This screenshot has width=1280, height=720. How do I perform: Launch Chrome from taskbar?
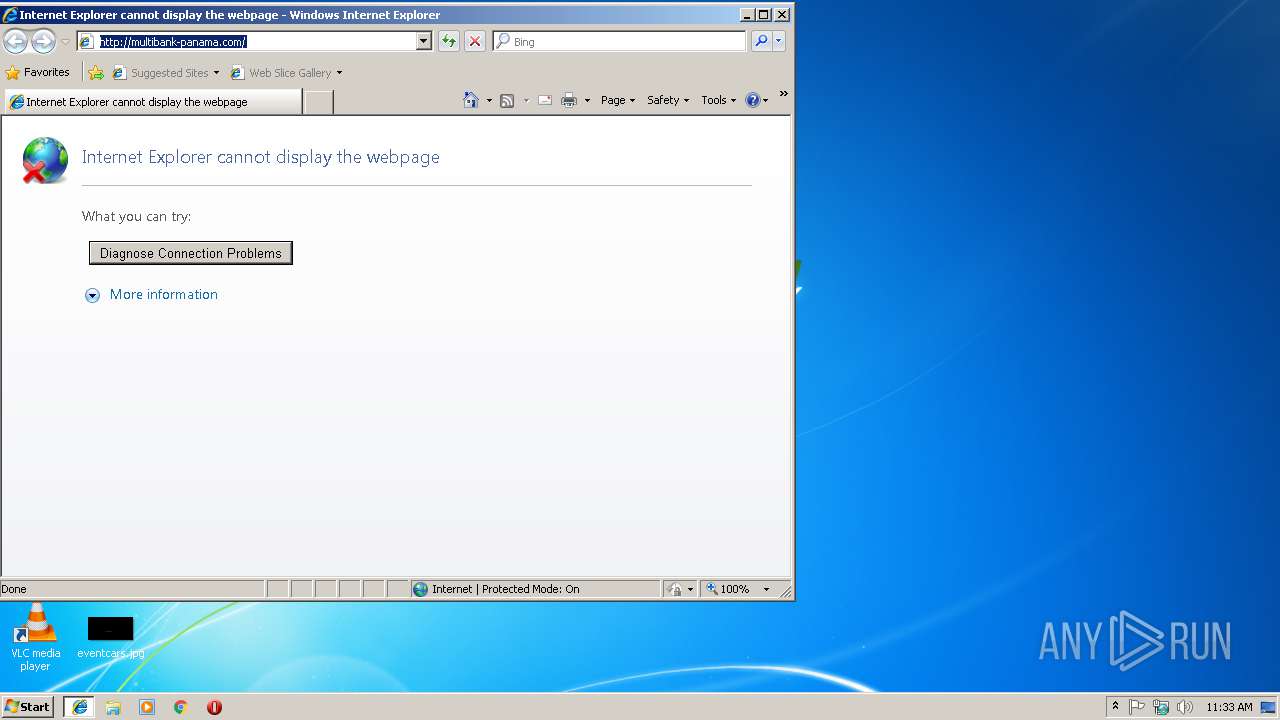[x=181, y=707]
